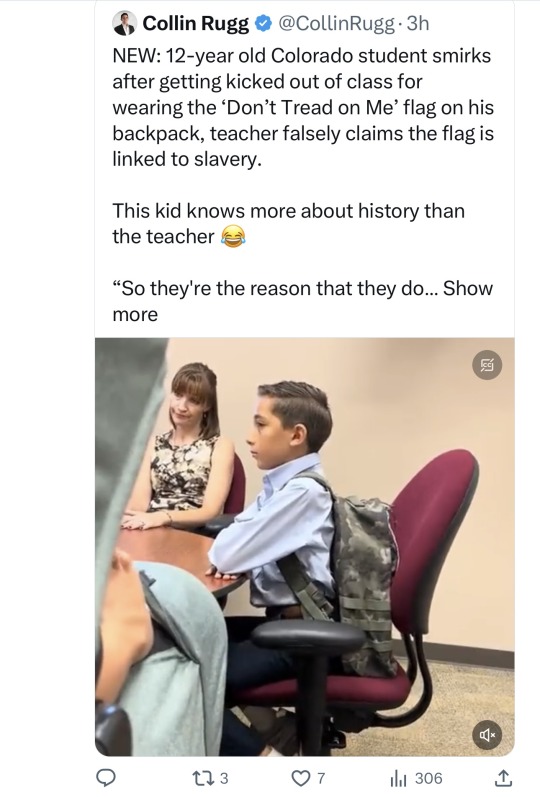Click the Collin Rugg display name

click(x=196, y=23)
